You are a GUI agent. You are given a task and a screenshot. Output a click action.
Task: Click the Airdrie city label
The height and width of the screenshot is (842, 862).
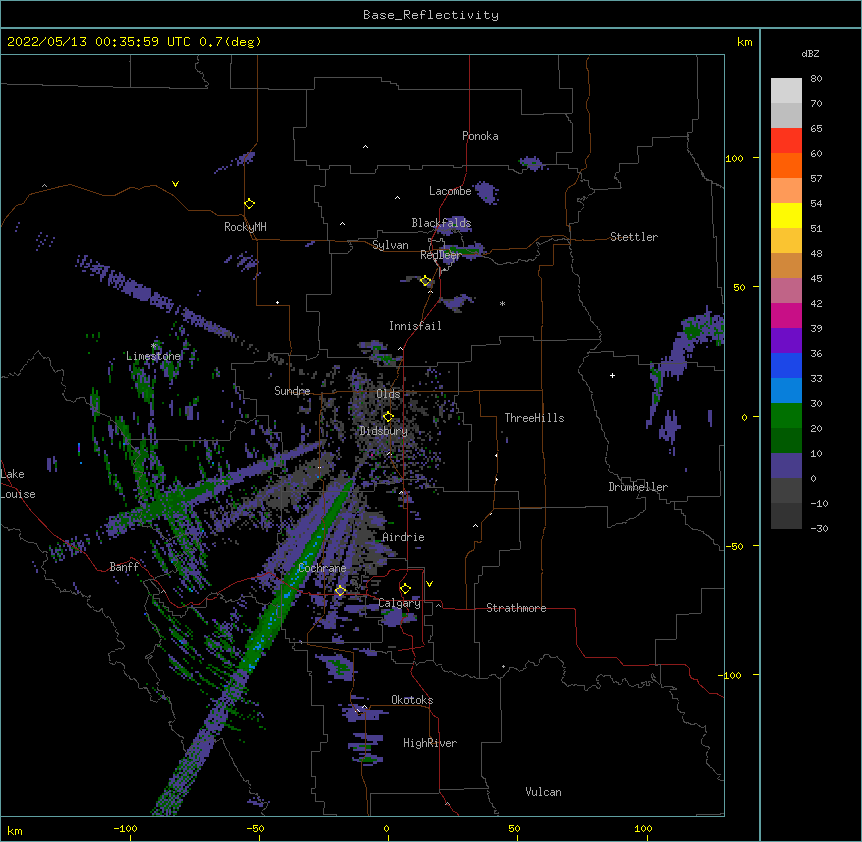pos(404,537)
